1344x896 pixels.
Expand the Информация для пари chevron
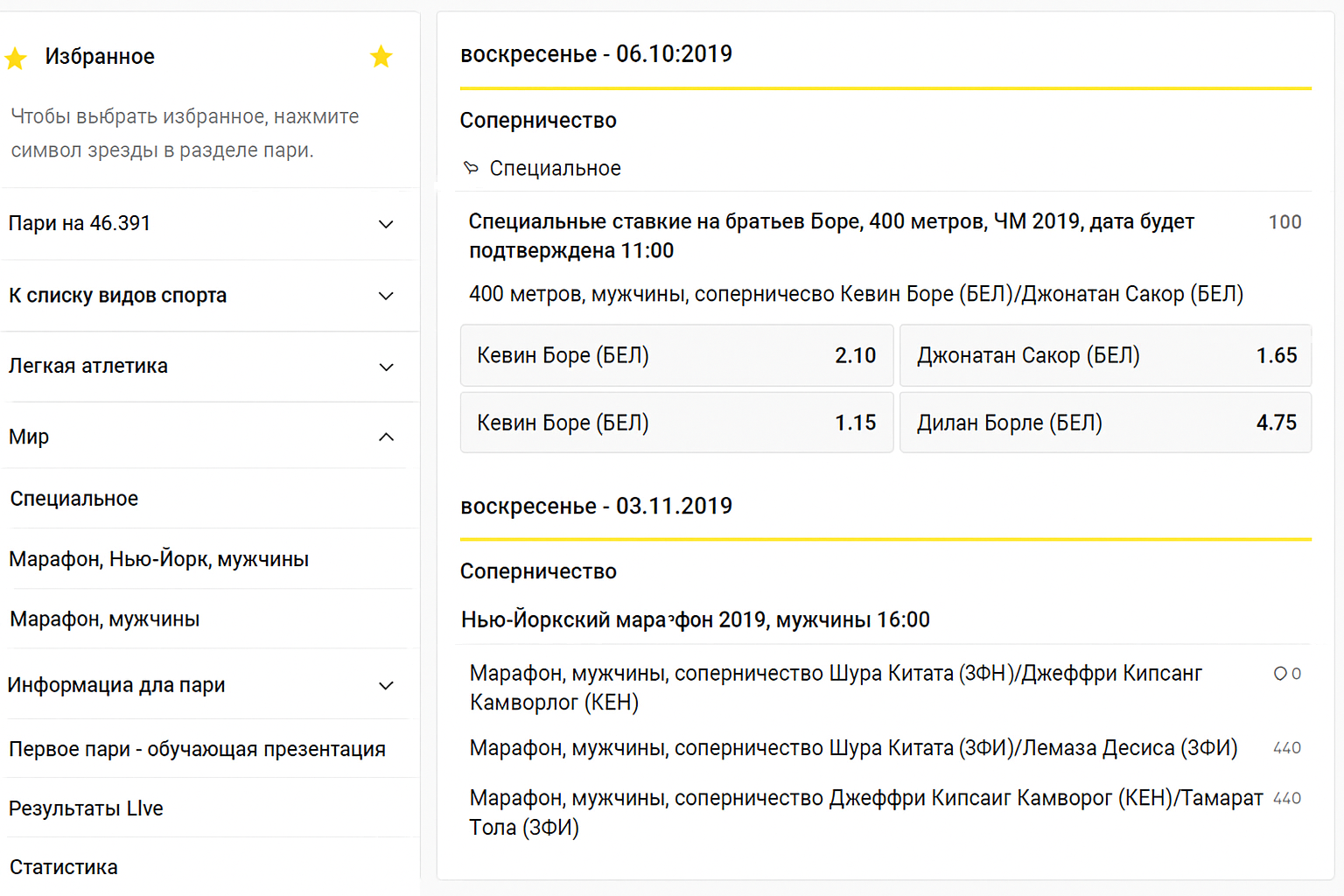386,685
